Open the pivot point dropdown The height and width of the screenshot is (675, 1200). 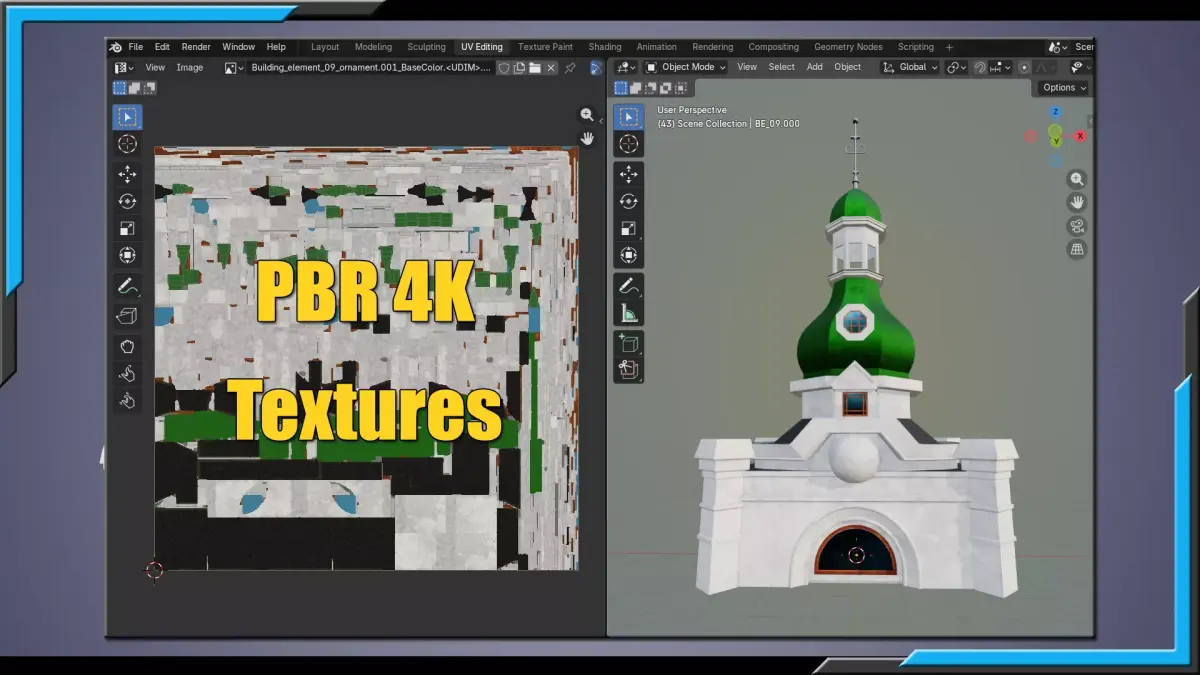click(957, 67)
